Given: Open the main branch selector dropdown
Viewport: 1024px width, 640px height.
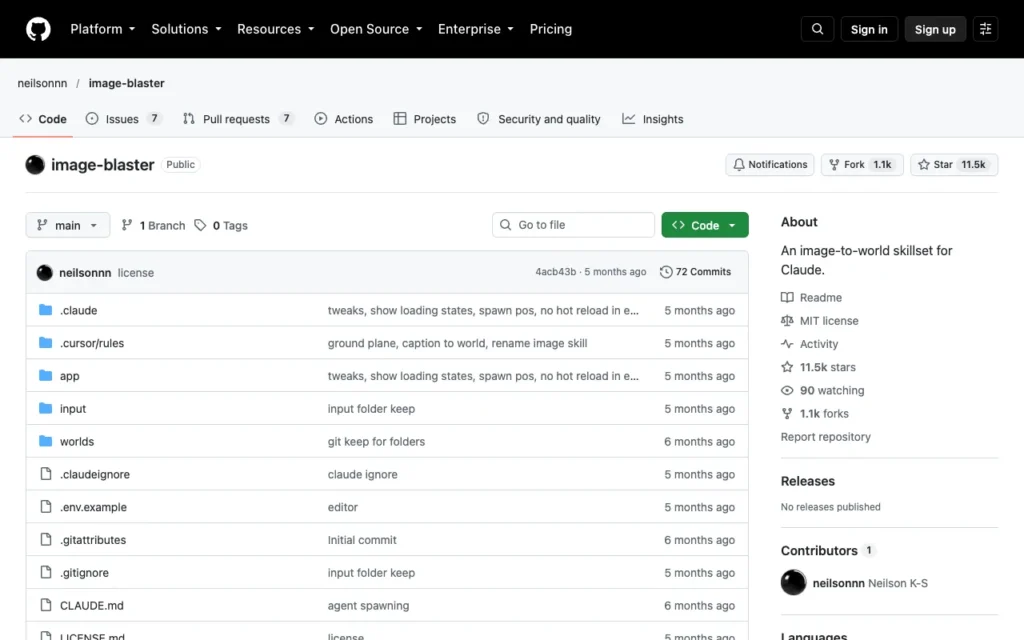Looking at the screenshot, I should coord(68,225).
